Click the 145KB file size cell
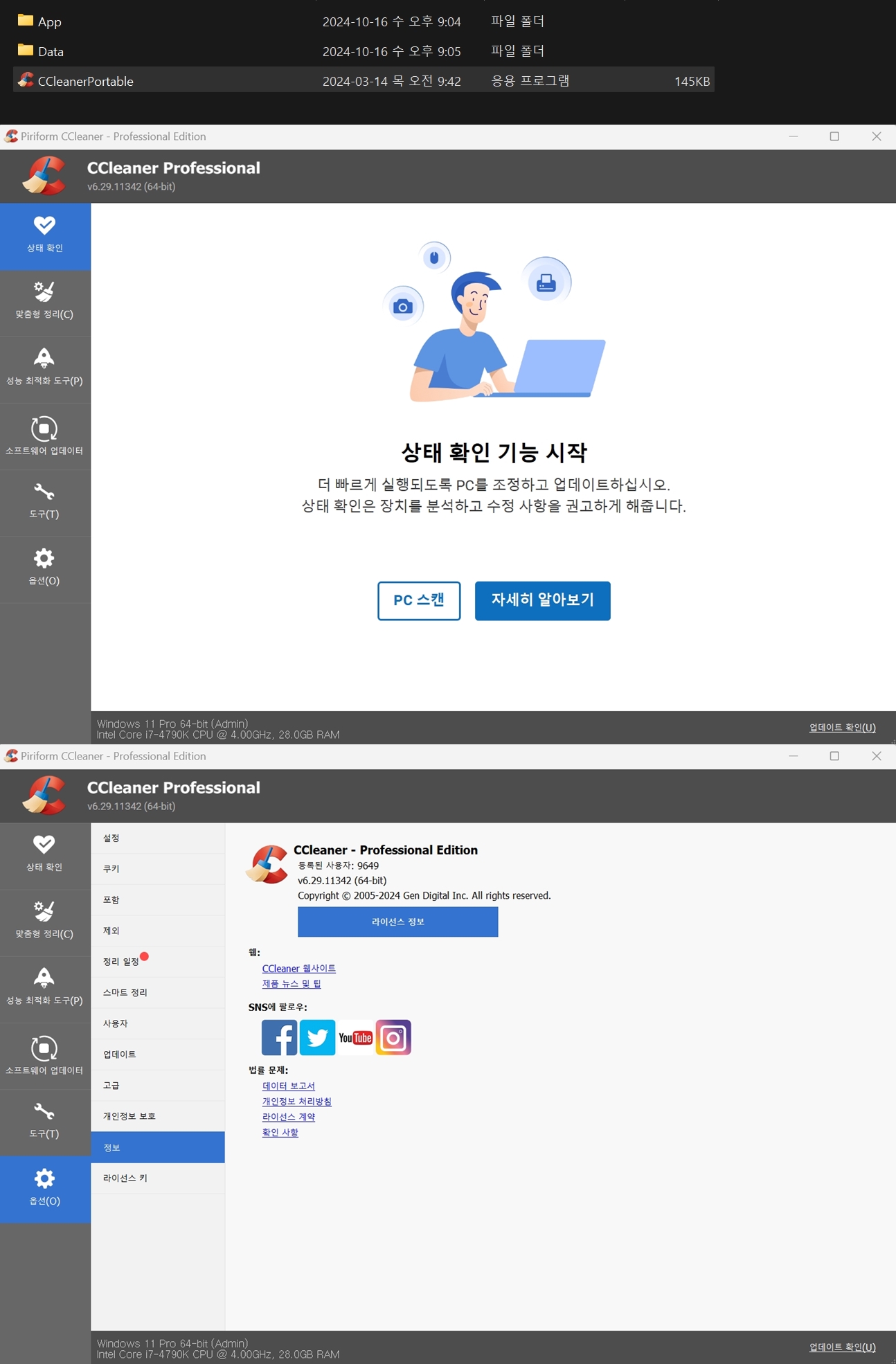The height and width of the screenshot is (1364, 896). 692,81
